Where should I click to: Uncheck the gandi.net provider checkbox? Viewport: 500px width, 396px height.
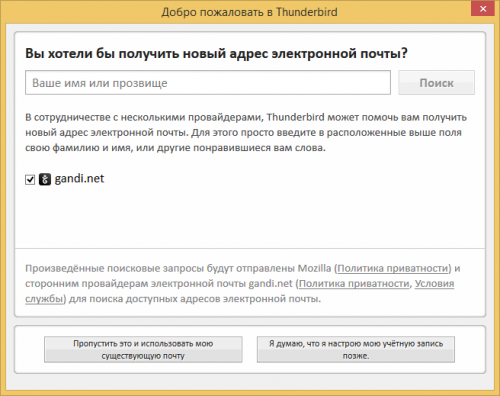click(x=30, y=180)
